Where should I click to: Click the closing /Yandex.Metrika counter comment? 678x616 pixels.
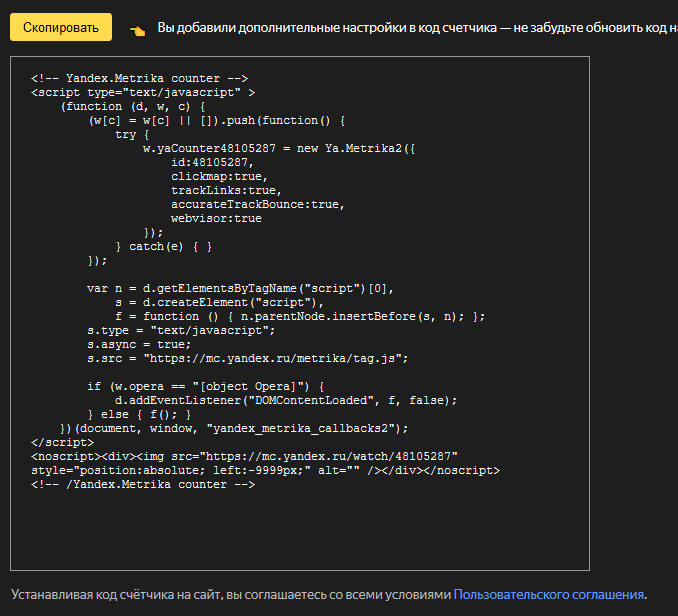(143, 483)
